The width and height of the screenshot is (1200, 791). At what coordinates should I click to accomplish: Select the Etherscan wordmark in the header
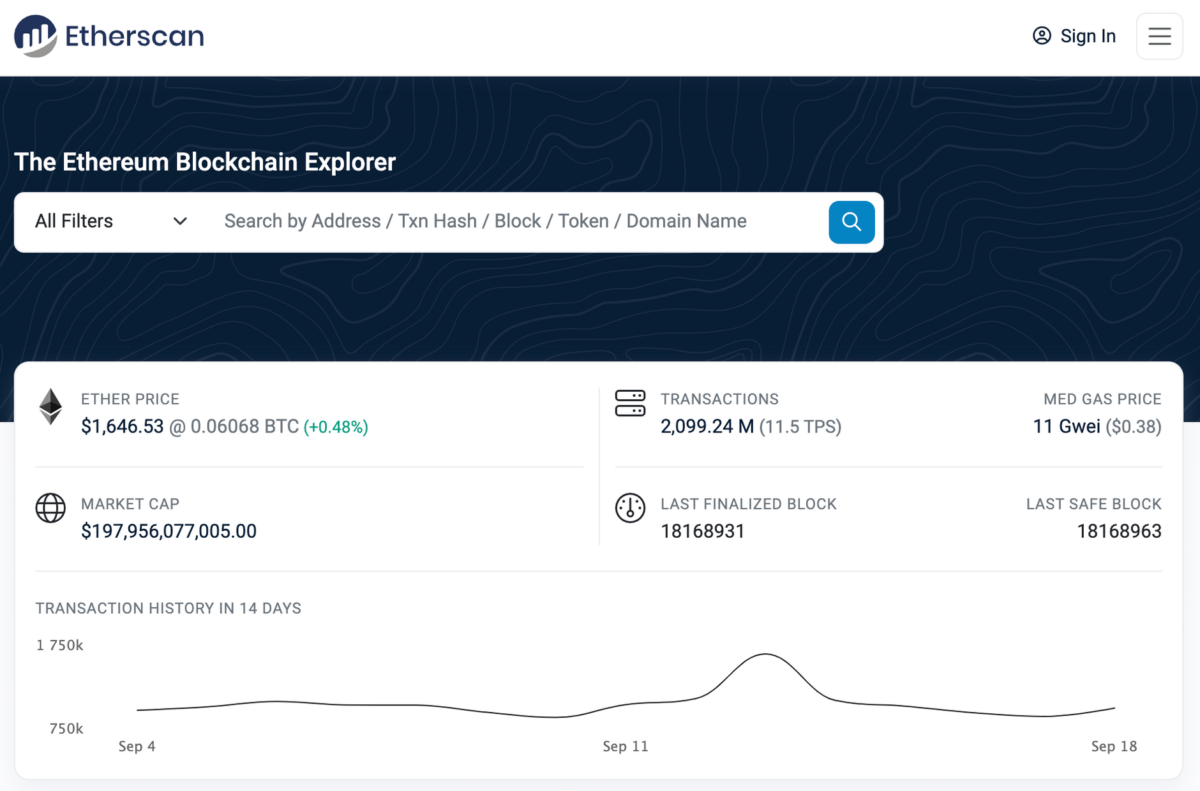pos(133,36)
